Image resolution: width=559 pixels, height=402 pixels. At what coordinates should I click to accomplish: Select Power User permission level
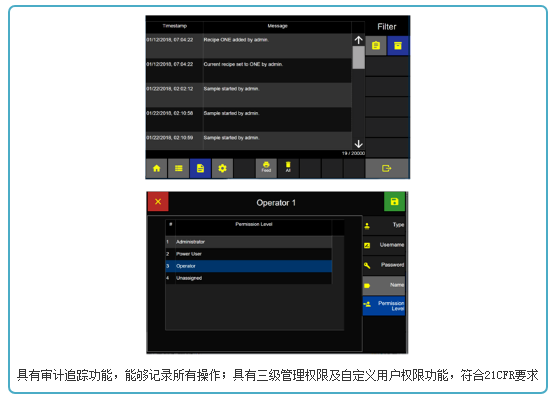pos(248,254)
